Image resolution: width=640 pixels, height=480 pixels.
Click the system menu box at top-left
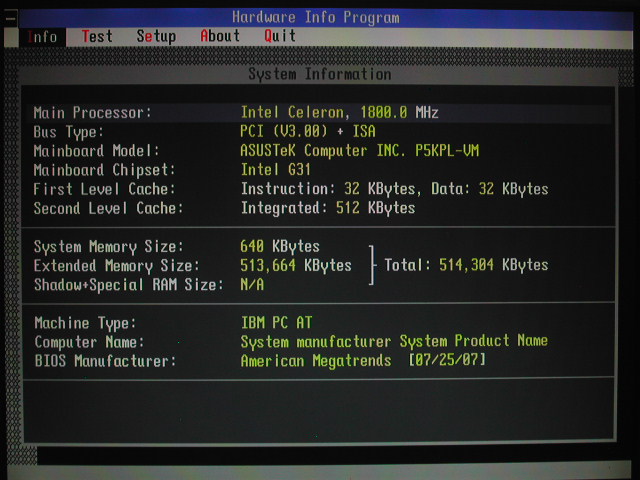tap(10, 19)
